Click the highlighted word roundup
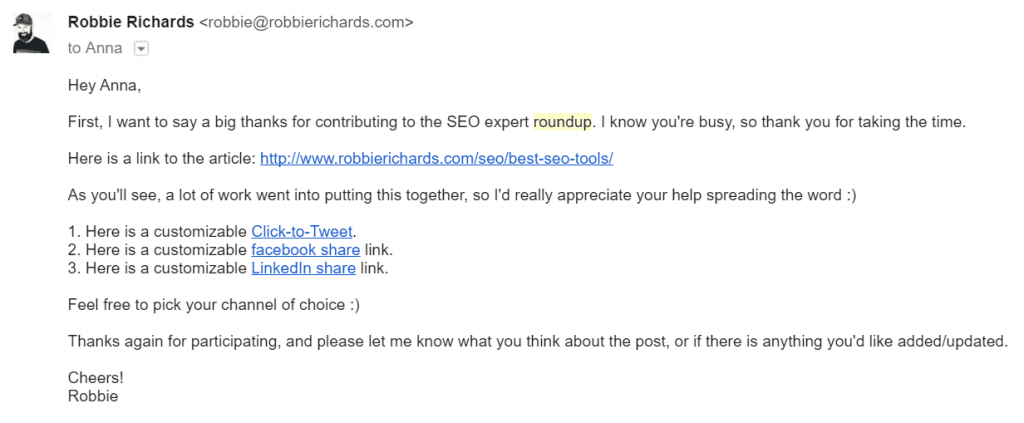This screenshot has width=1024, height=423. [x=563, y=122]
